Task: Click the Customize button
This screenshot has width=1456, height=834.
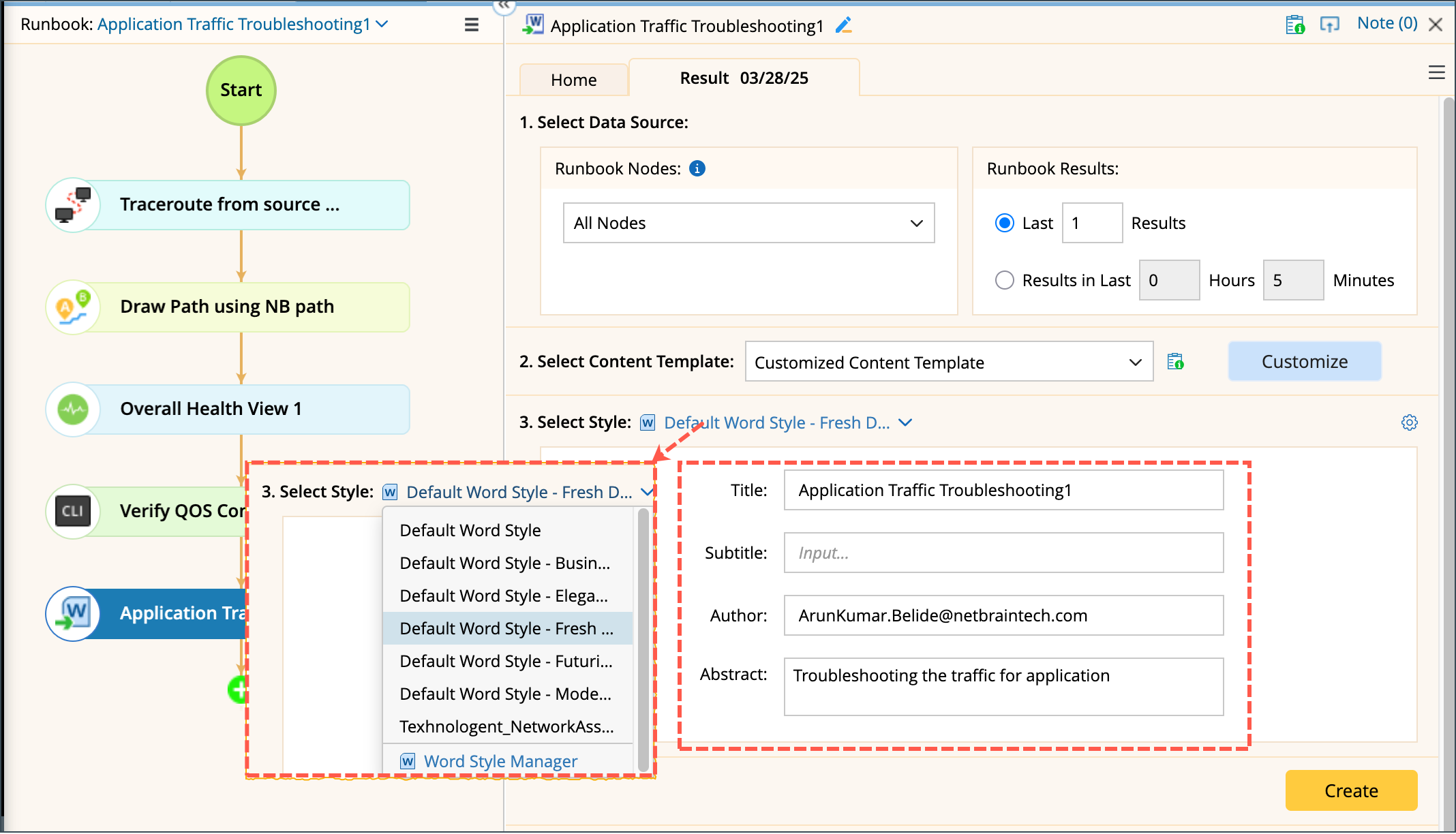Action: tap(1304, 362)
